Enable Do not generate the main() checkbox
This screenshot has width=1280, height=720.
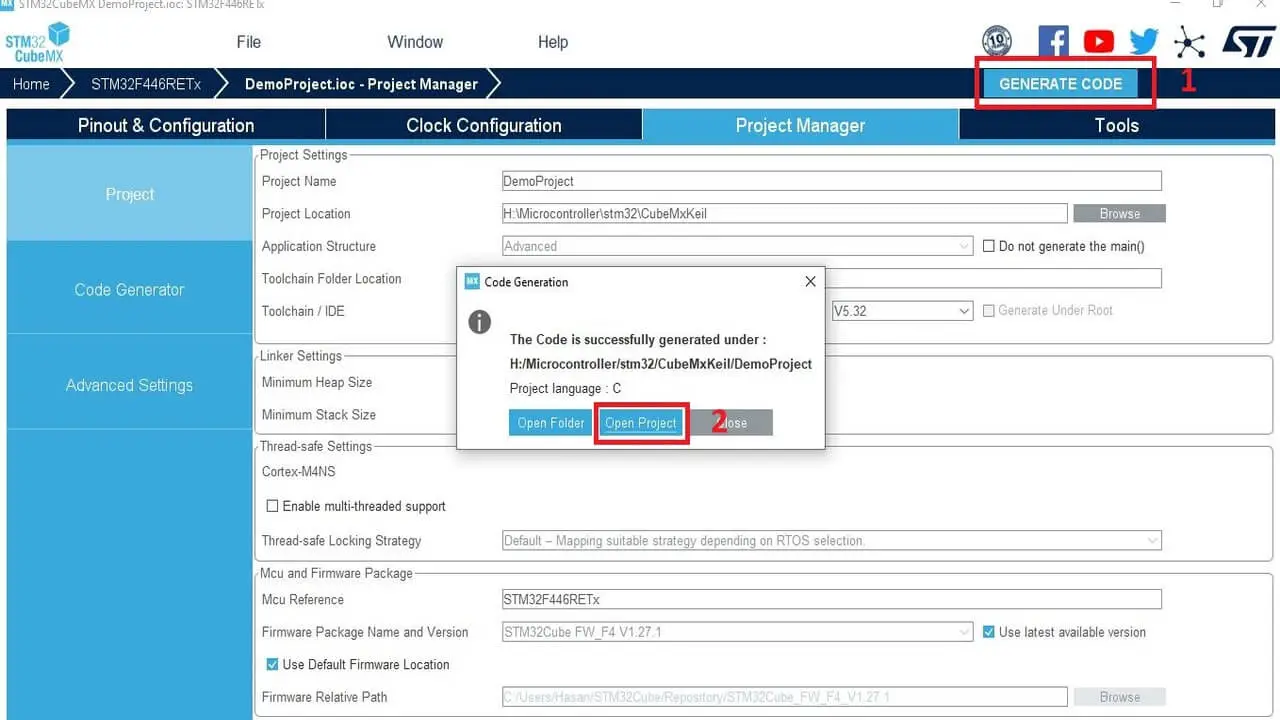tap(988, 246)
